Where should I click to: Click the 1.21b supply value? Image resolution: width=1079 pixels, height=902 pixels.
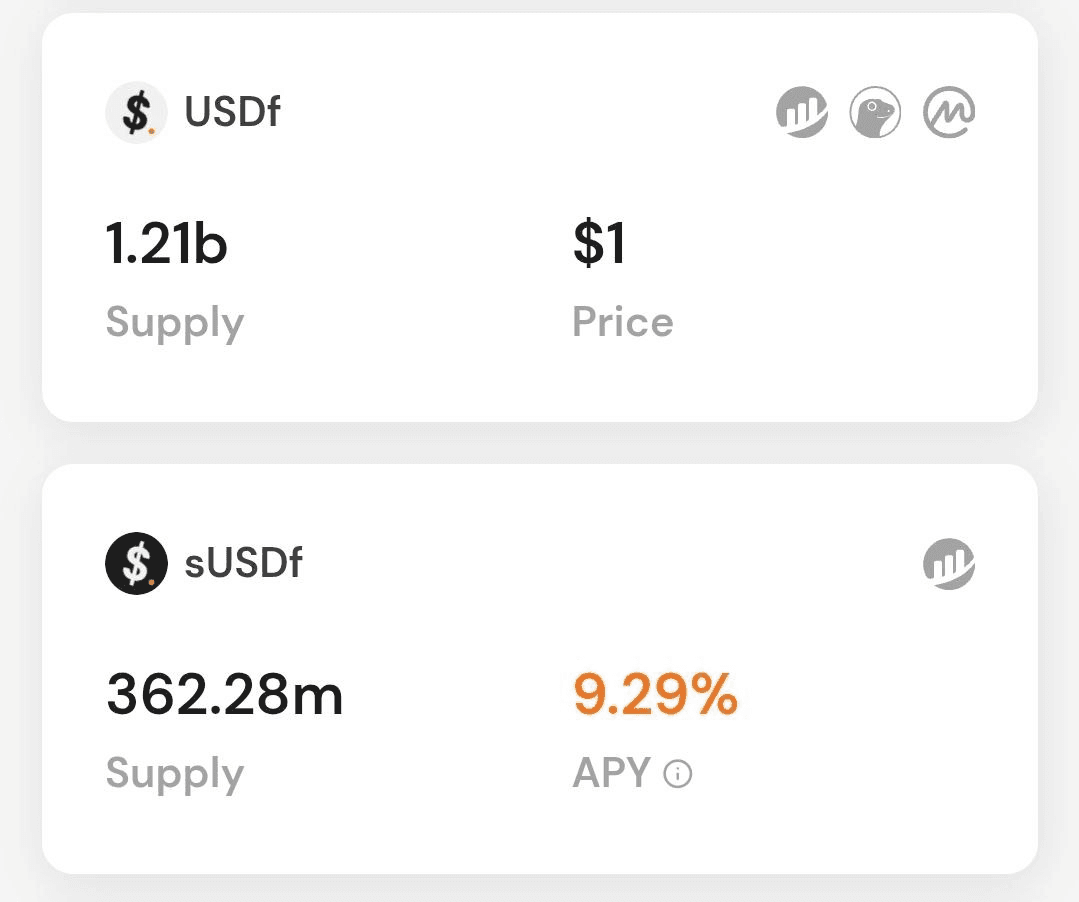tap(167, 244)
